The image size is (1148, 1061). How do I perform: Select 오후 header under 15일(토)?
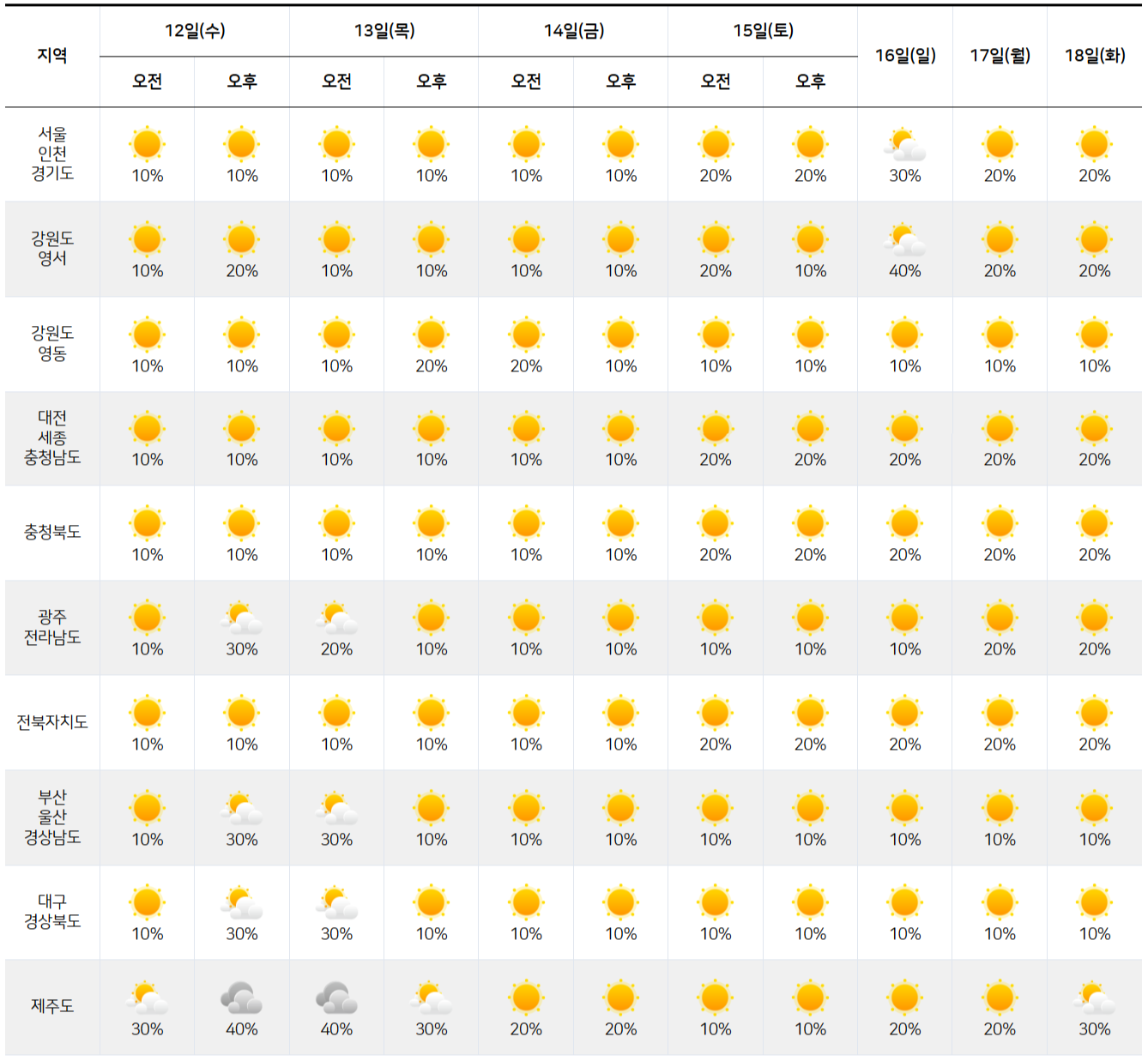(810, 81)
